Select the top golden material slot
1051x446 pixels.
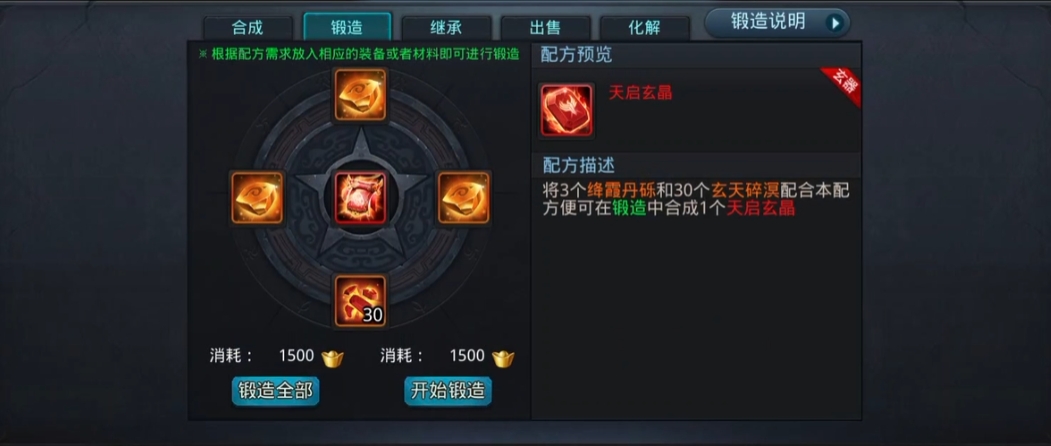[361, 95]
